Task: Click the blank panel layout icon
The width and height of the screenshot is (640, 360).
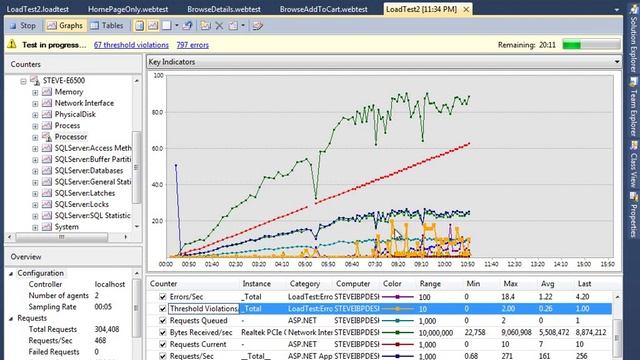Action: 167,26
